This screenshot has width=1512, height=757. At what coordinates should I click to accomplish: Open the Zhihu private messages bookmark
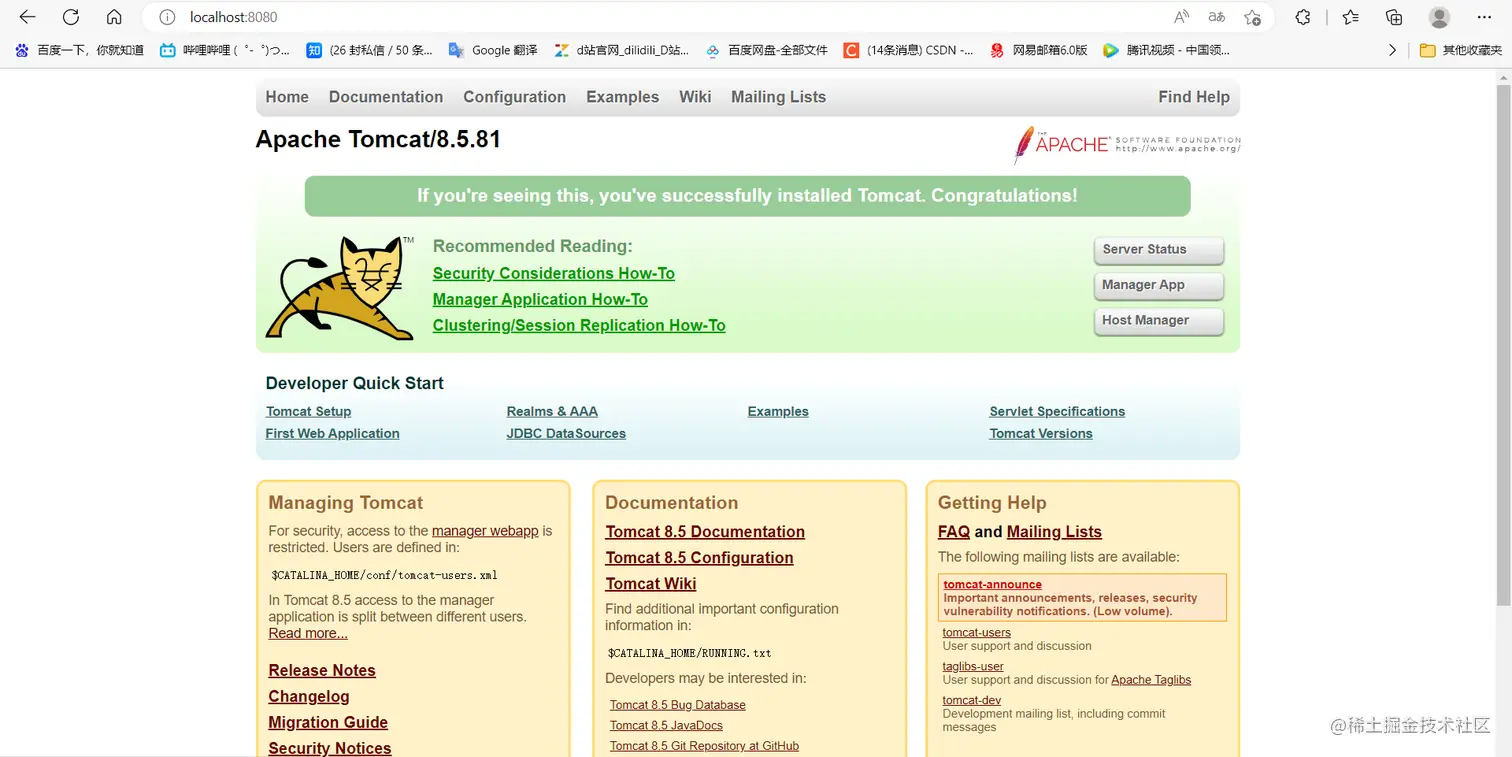point(369,50)
